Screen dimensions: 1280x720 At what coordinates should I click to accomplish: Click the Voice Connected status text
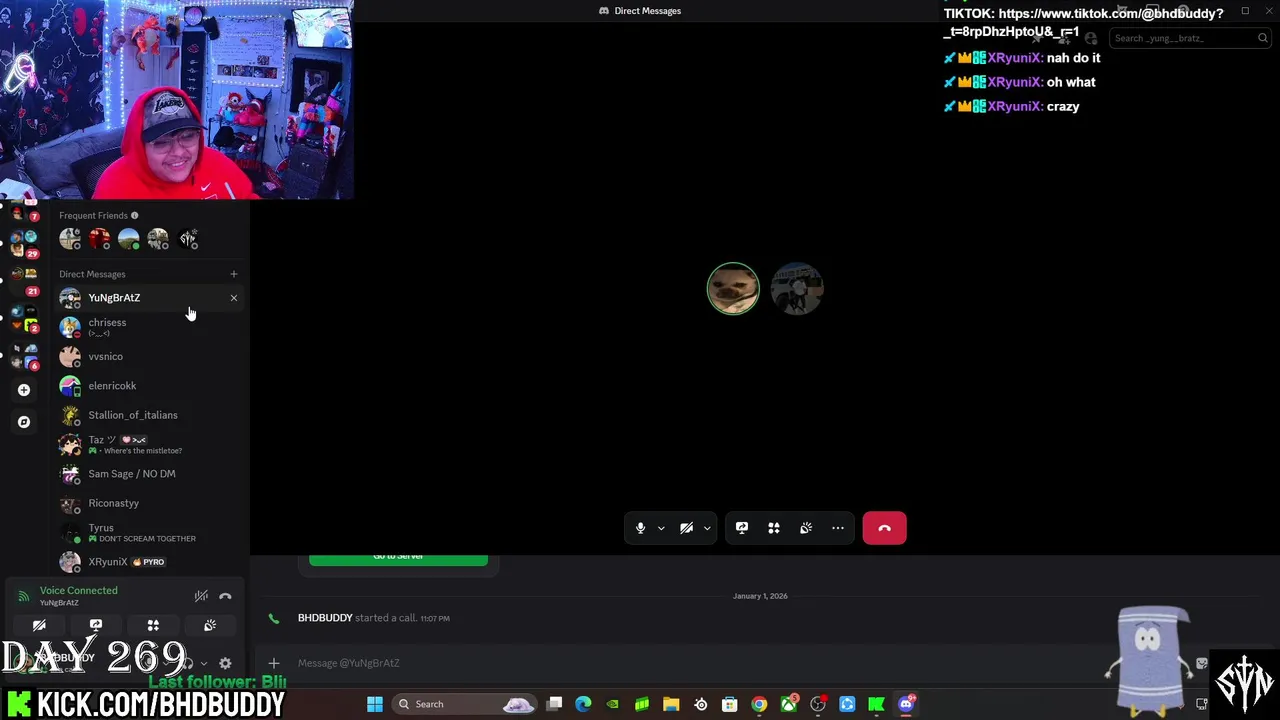(78, 590)
